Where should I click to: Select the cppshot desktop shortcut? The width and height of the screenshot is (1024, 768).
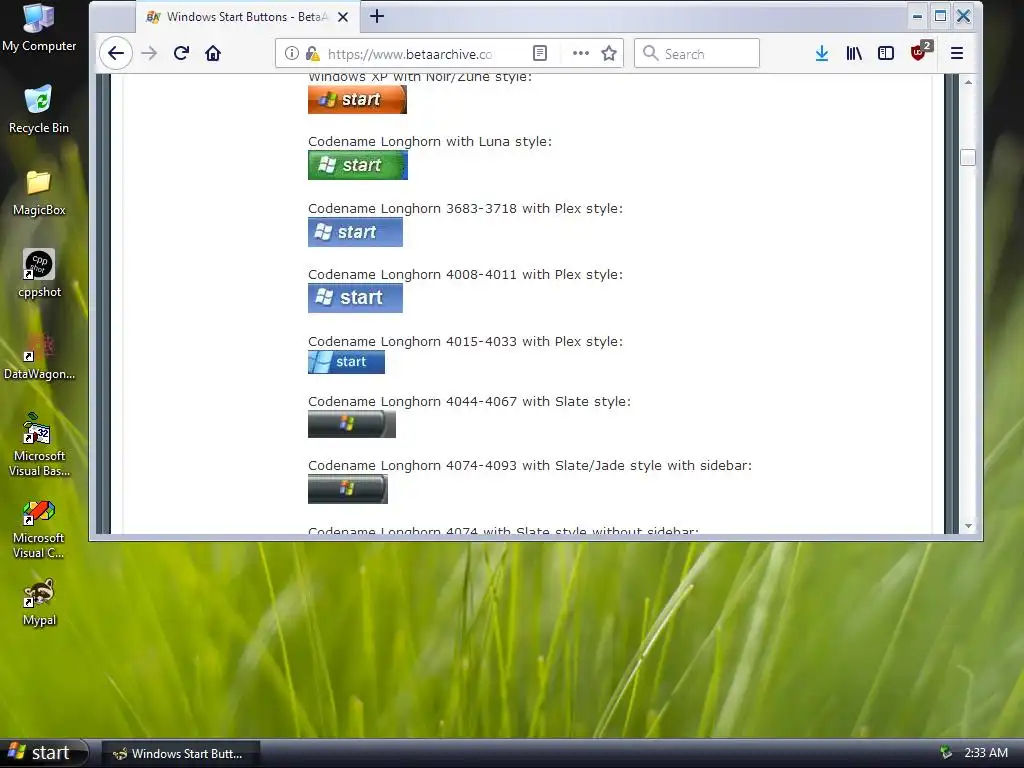pyautogui.click(x=39, y=274)
